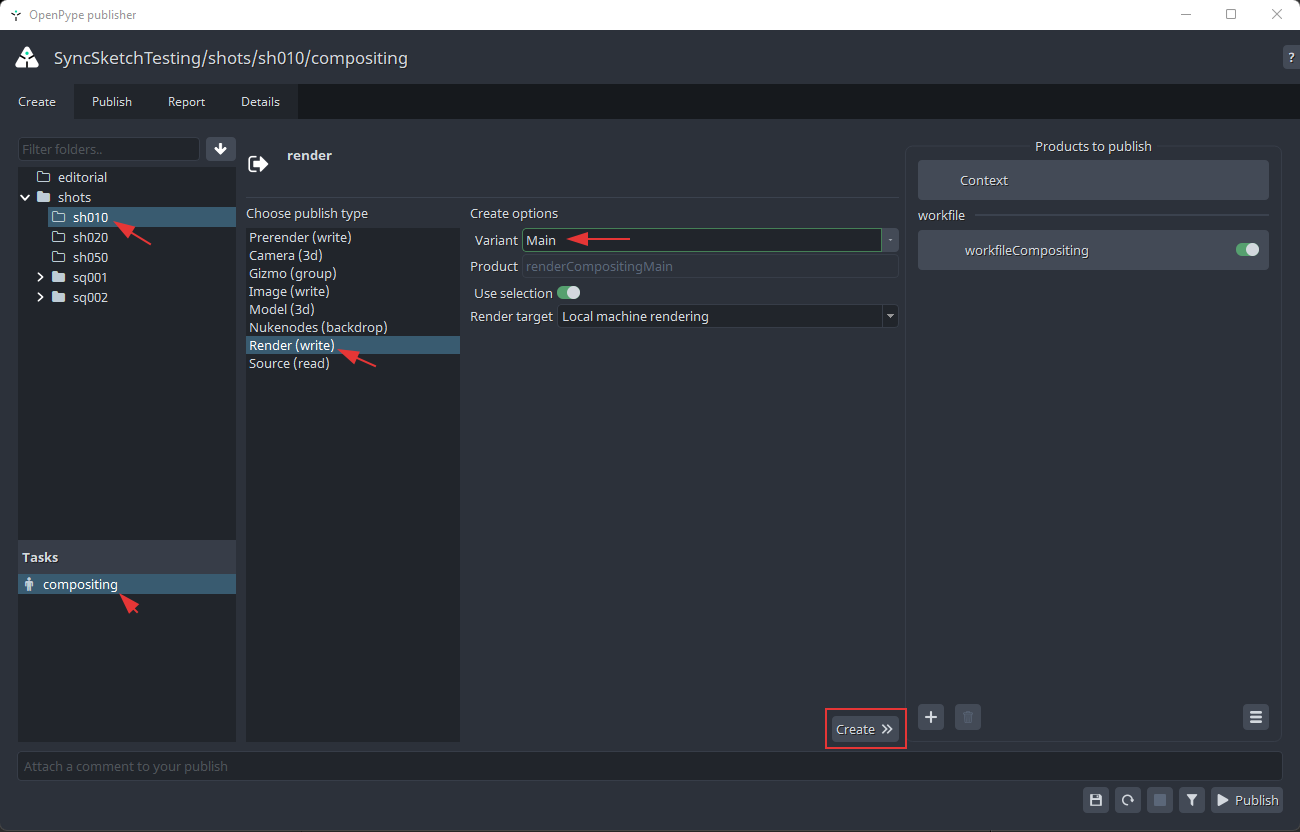1300x832 pixels.
Task: Select Camera (3d) publish type
Action: click(x=353, y=255)
